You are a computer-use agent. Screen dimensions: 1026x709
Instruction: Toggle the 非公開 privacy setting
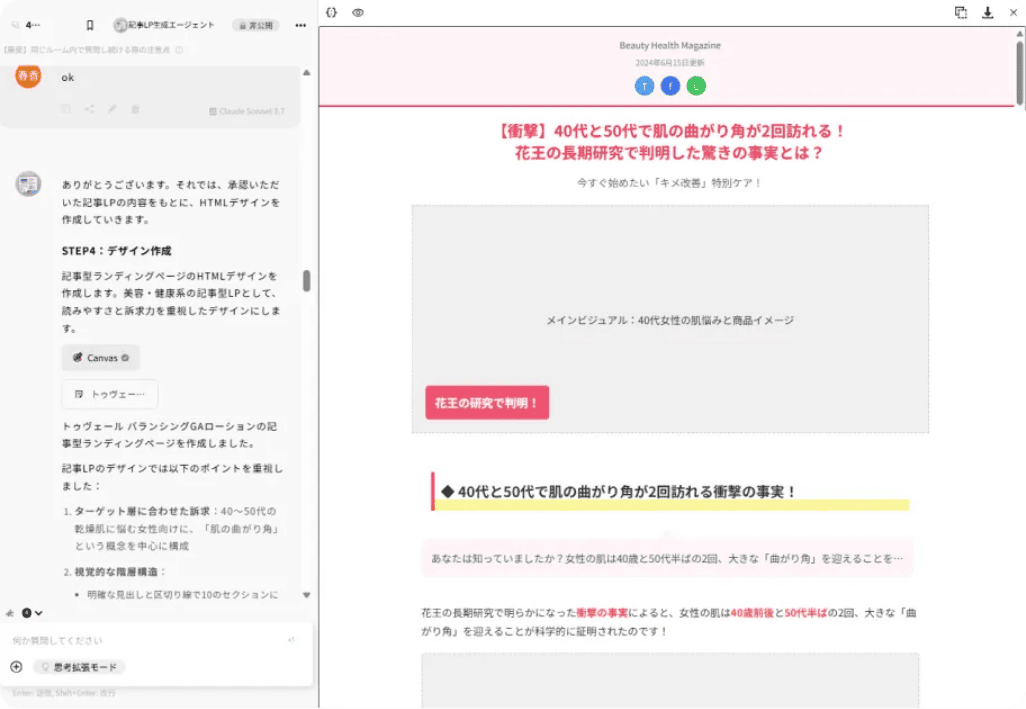[x=256, y=25]
